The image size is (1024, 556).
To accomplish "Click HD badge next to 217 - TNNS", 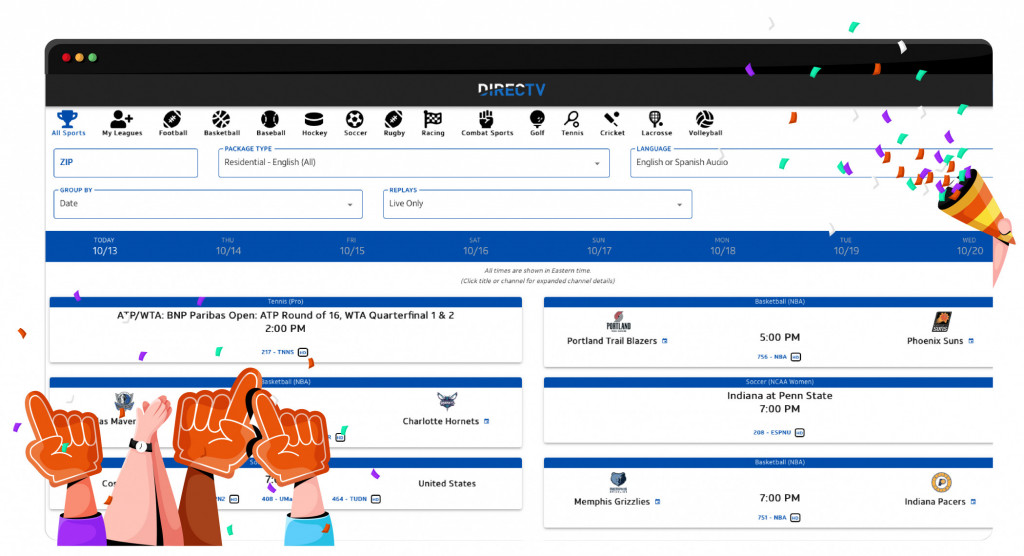I will click(303, 352).
